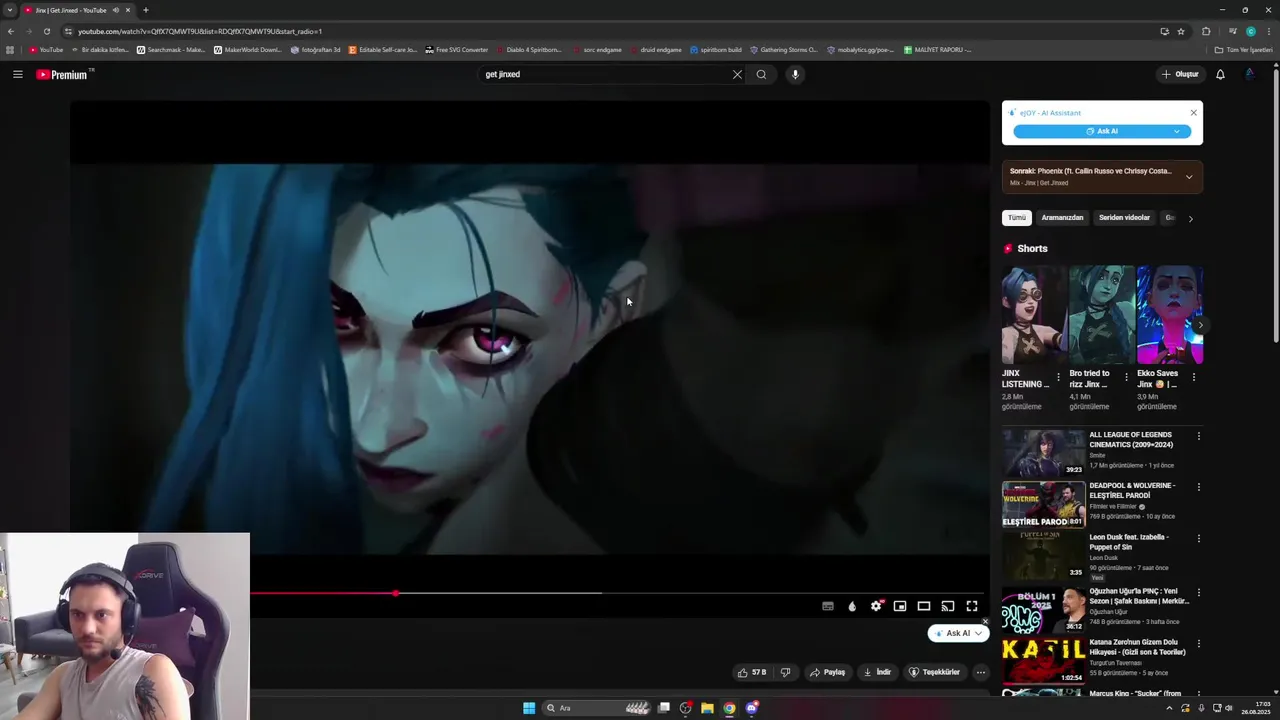Open the Ekko Saves Jinx short

click(1169, 314)
